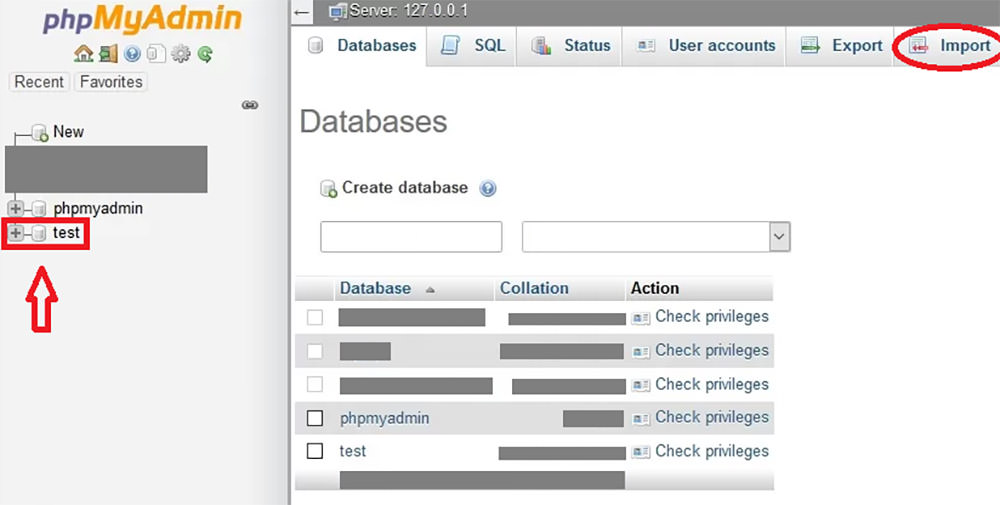Viewport: 1000px width, 505px height.
Task: Select phpmyadmin in the navigation tree
Action: pos(98,209)
